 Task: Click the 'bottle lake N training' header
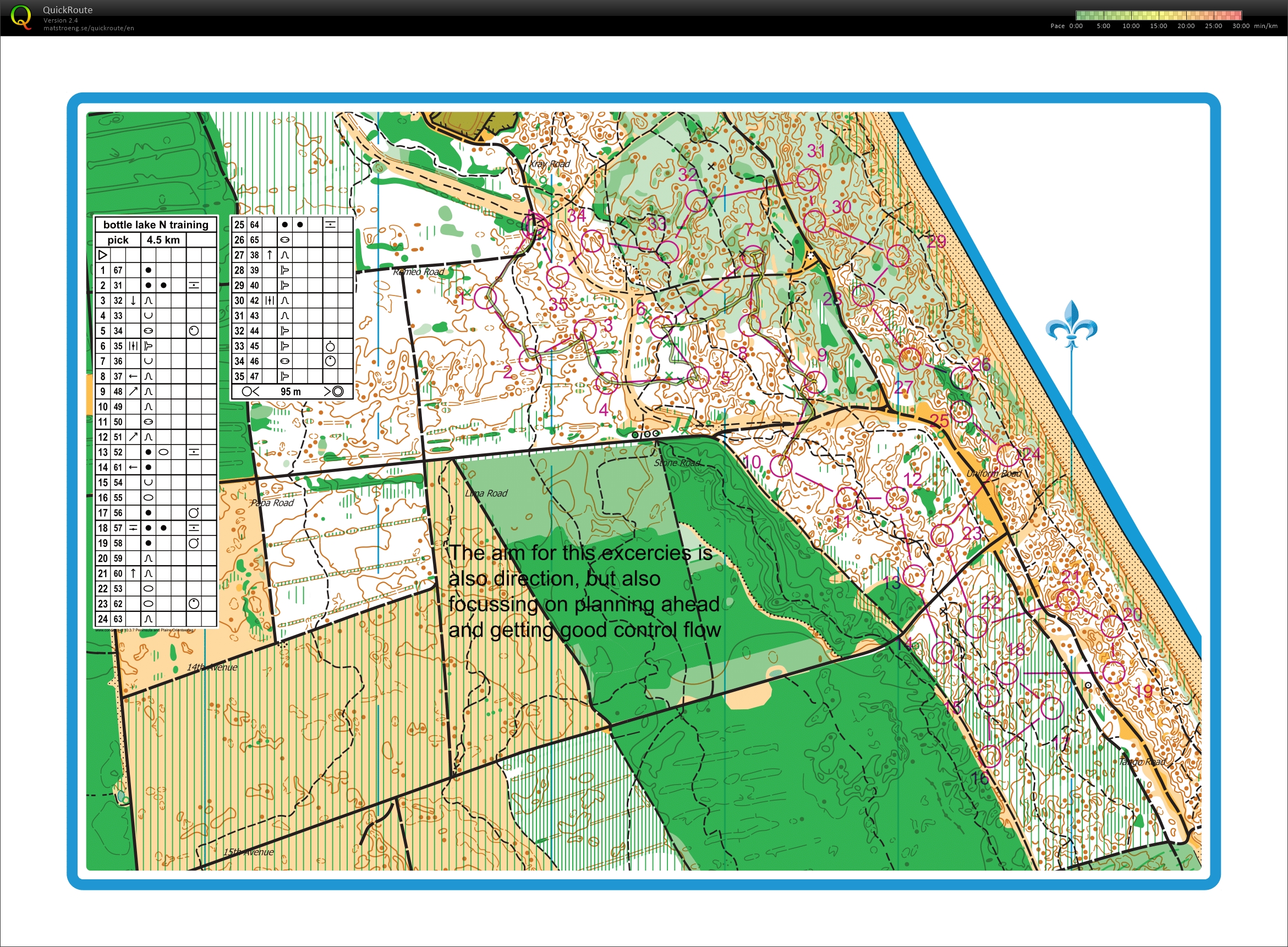coord(156,225)
